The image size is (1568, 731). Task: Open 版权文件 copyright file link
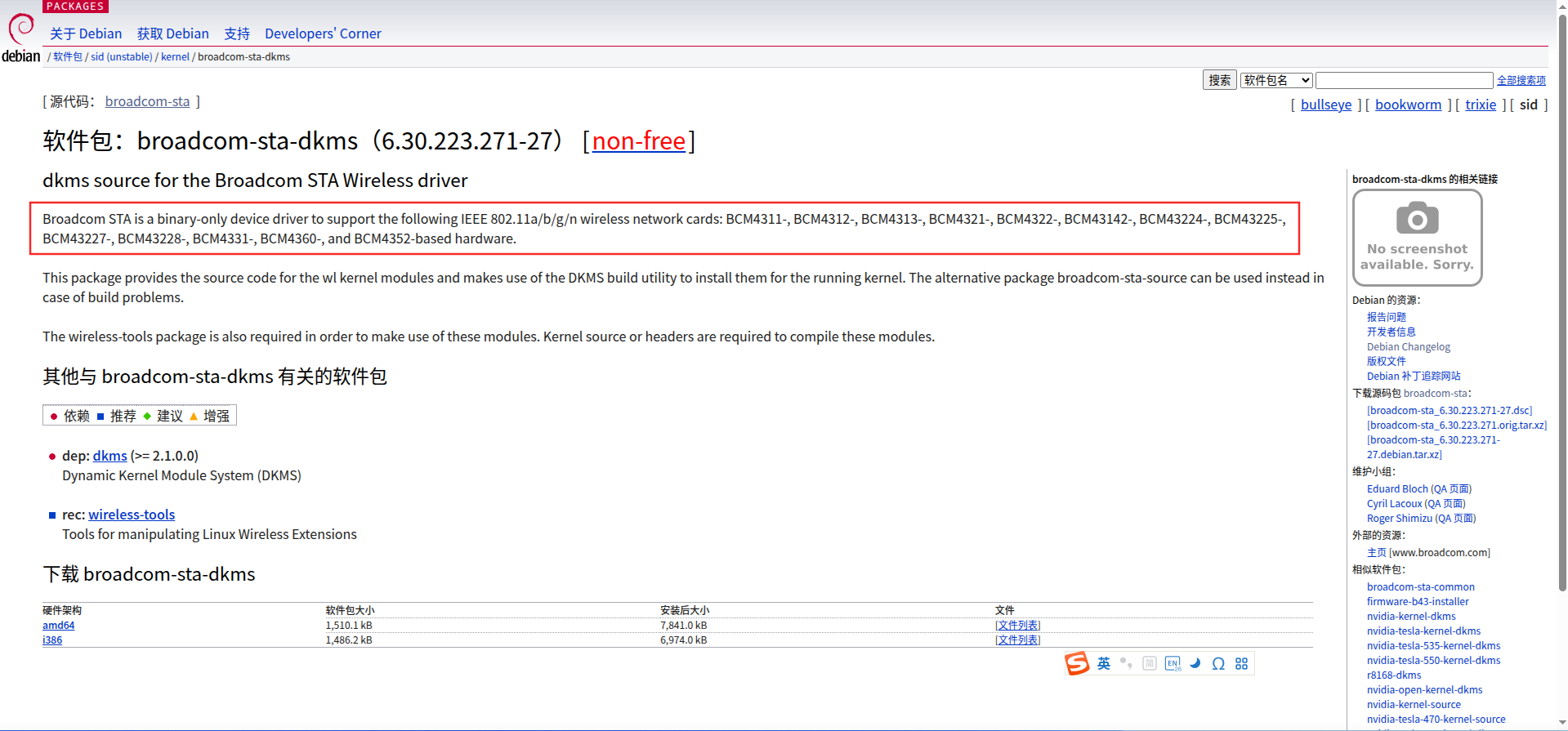(x=1387, y=361)
